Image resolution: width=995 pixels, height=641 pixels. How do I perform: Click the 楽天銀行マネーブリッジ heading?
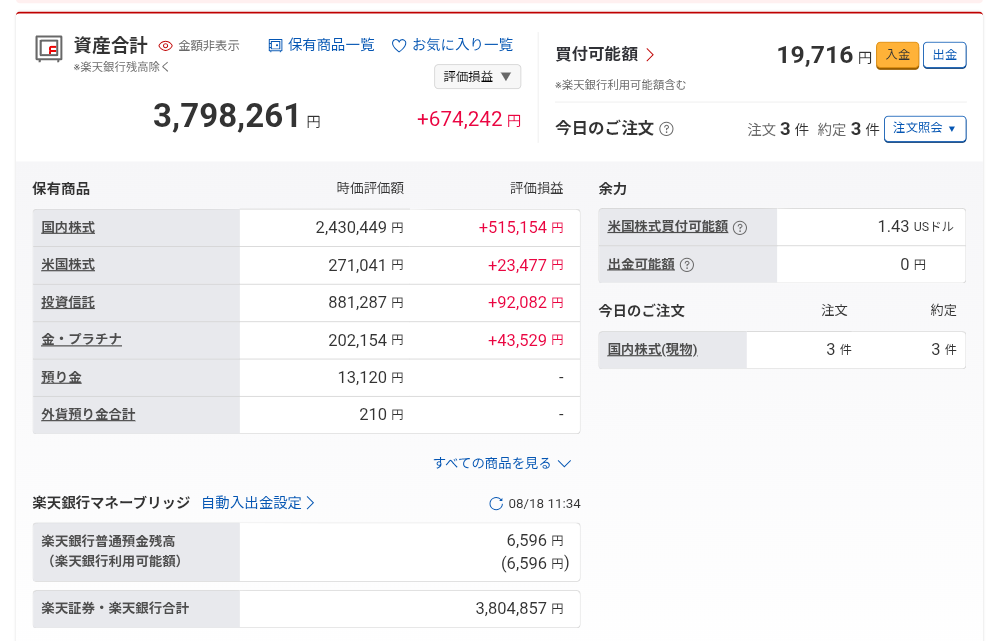(x=111, y=503)
